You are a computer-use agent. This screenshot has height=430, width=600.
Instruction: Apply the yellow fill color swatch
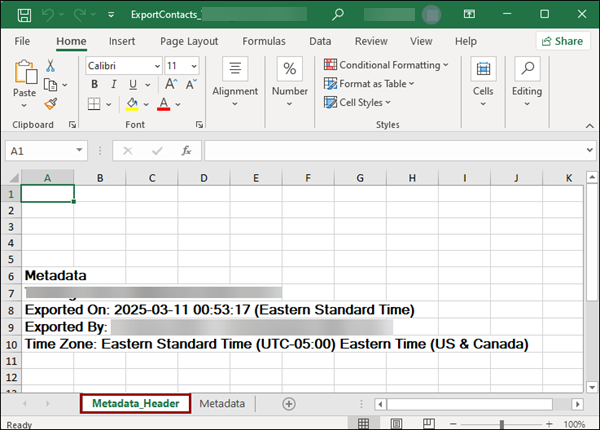pos(132,104)
